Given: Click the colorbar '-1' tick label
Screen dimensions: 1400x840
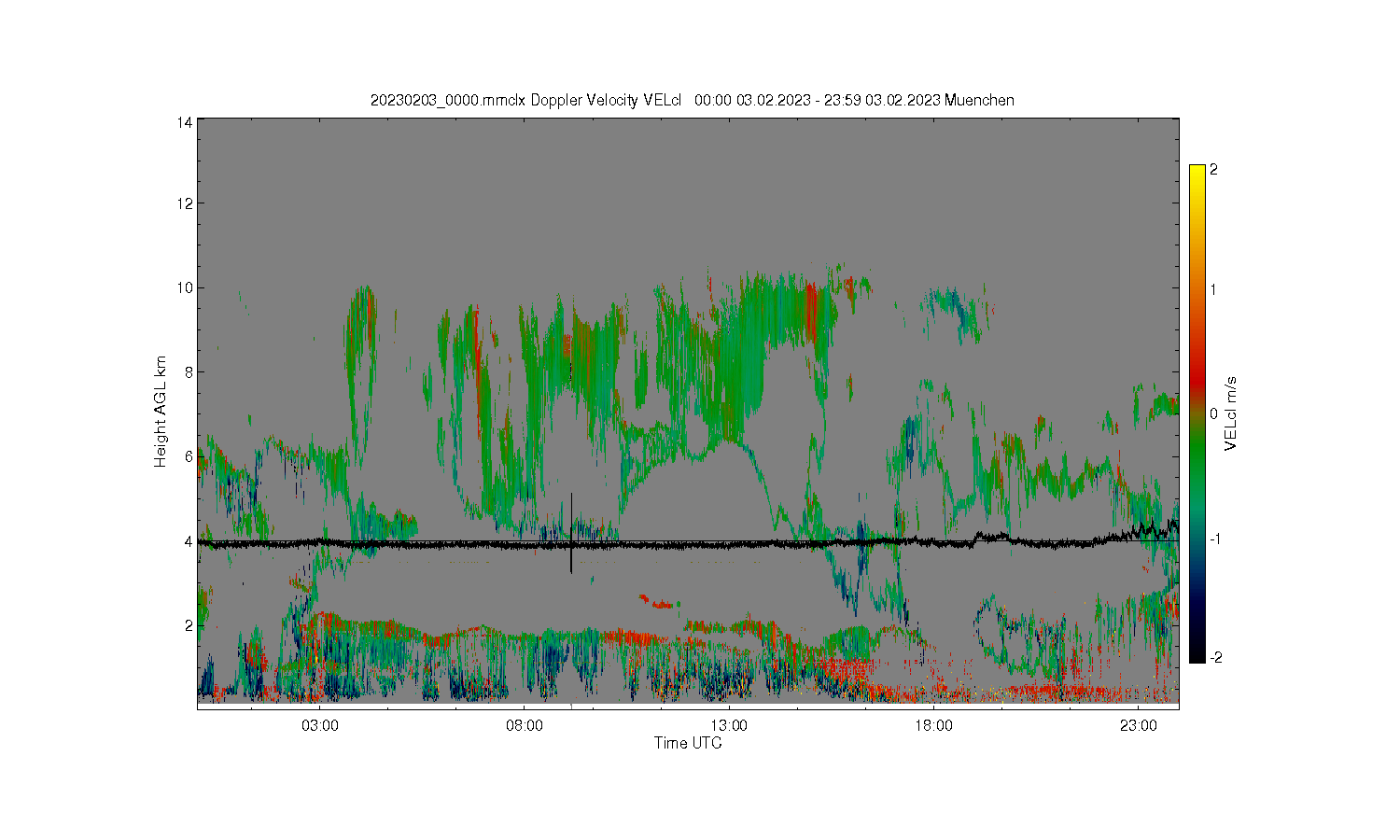Looking at the screenshot, I should [x=1215, y=539].
